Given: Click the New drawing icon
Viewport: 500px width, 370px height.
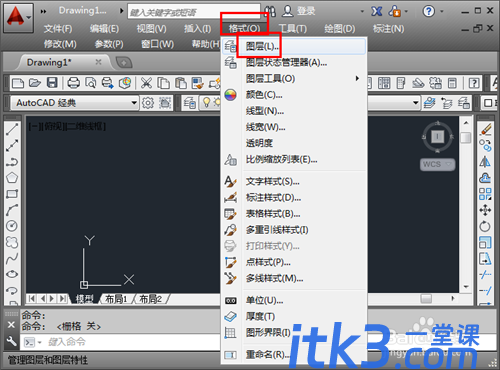Looking at the screenshot, I should coord(18,83).
